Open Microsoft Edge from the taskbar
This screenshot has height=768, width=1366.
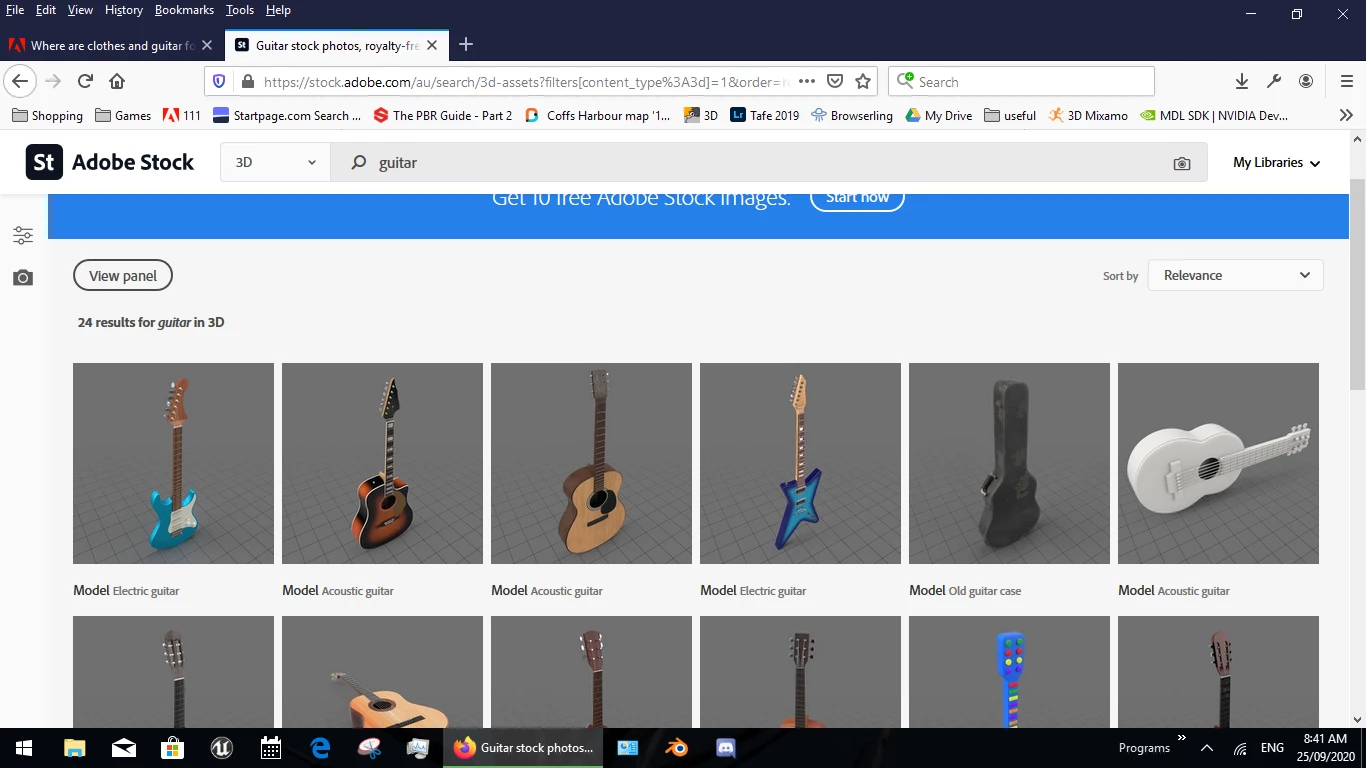click(x=320, y=747)
